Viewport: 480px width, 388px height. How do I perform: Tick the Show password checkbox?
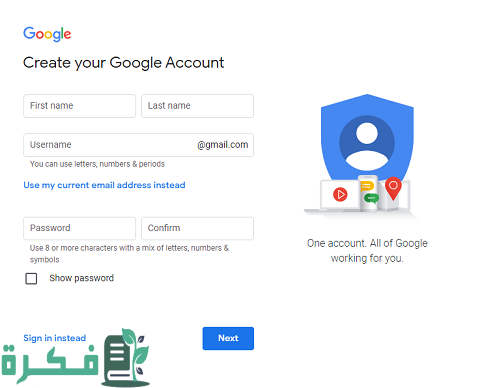pos(31,278)
